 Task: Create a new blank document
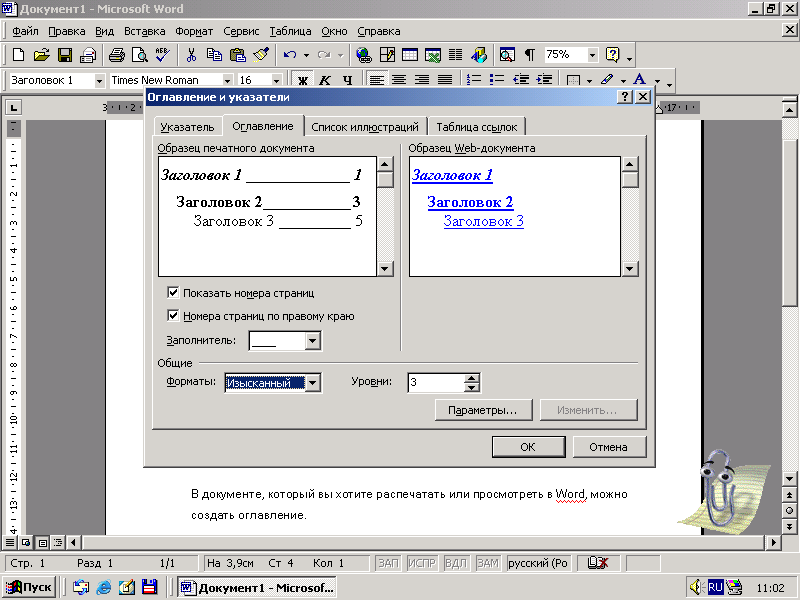[x=18, y=55]
